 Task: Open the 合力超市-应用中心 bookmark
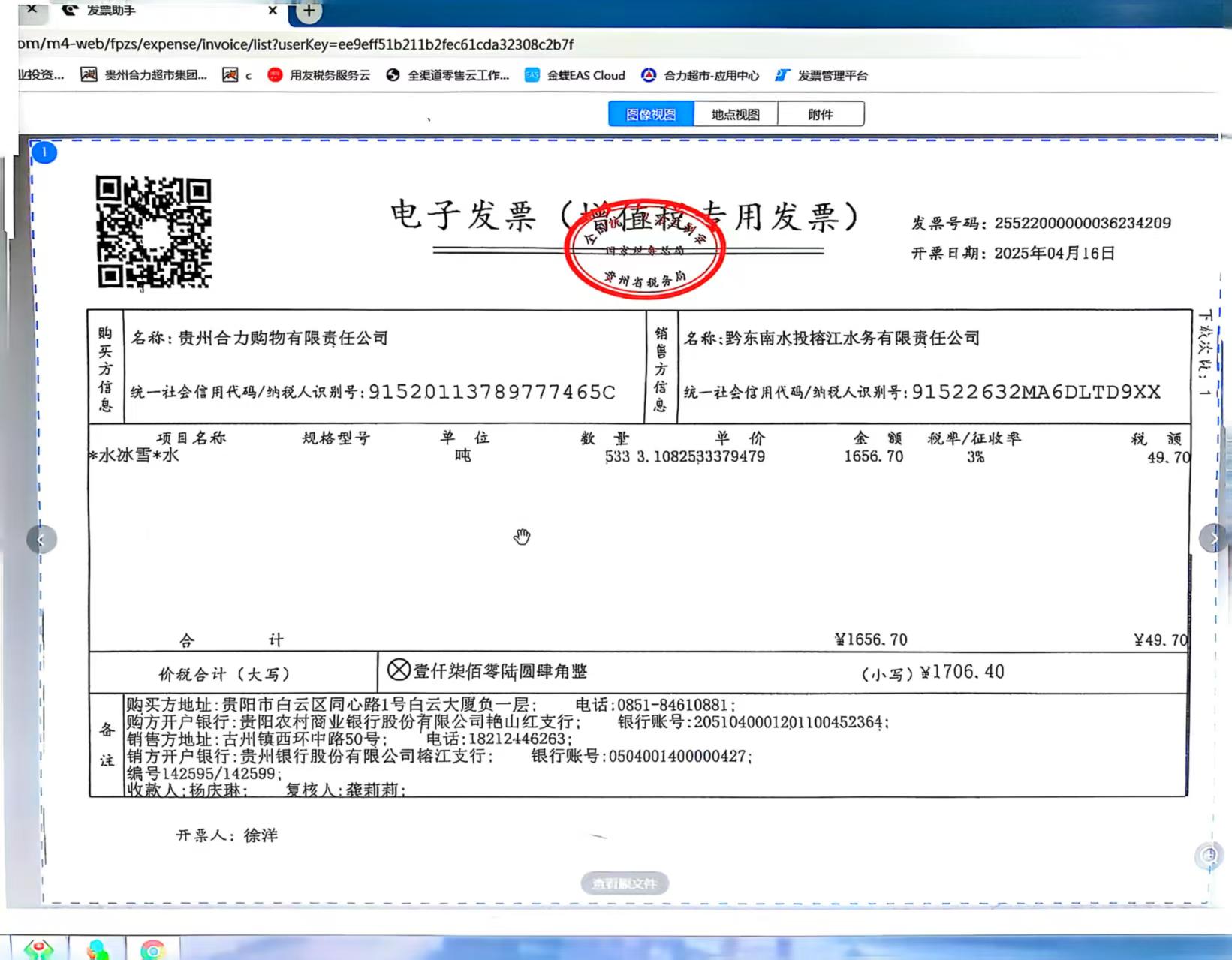click(700, 75)
